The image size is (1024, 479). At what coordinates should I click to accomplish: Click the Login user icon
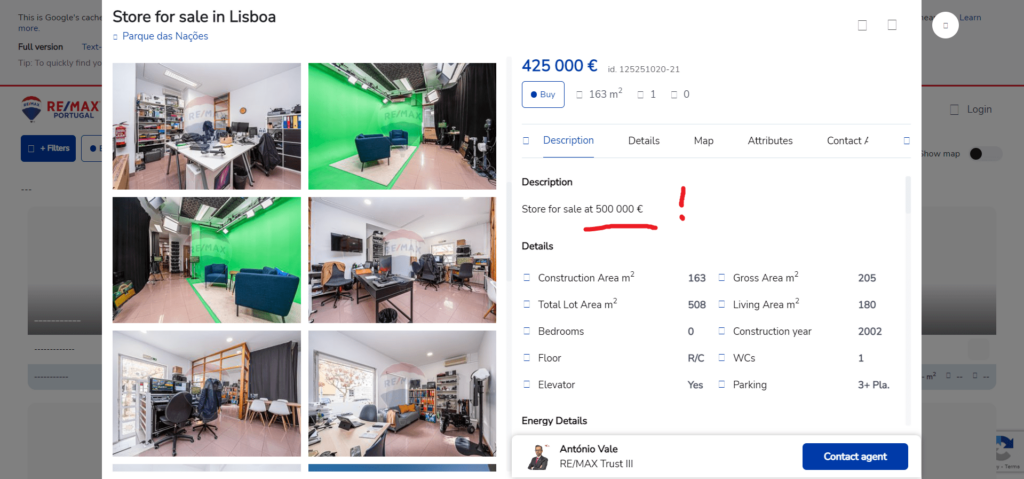pos(954,109)
